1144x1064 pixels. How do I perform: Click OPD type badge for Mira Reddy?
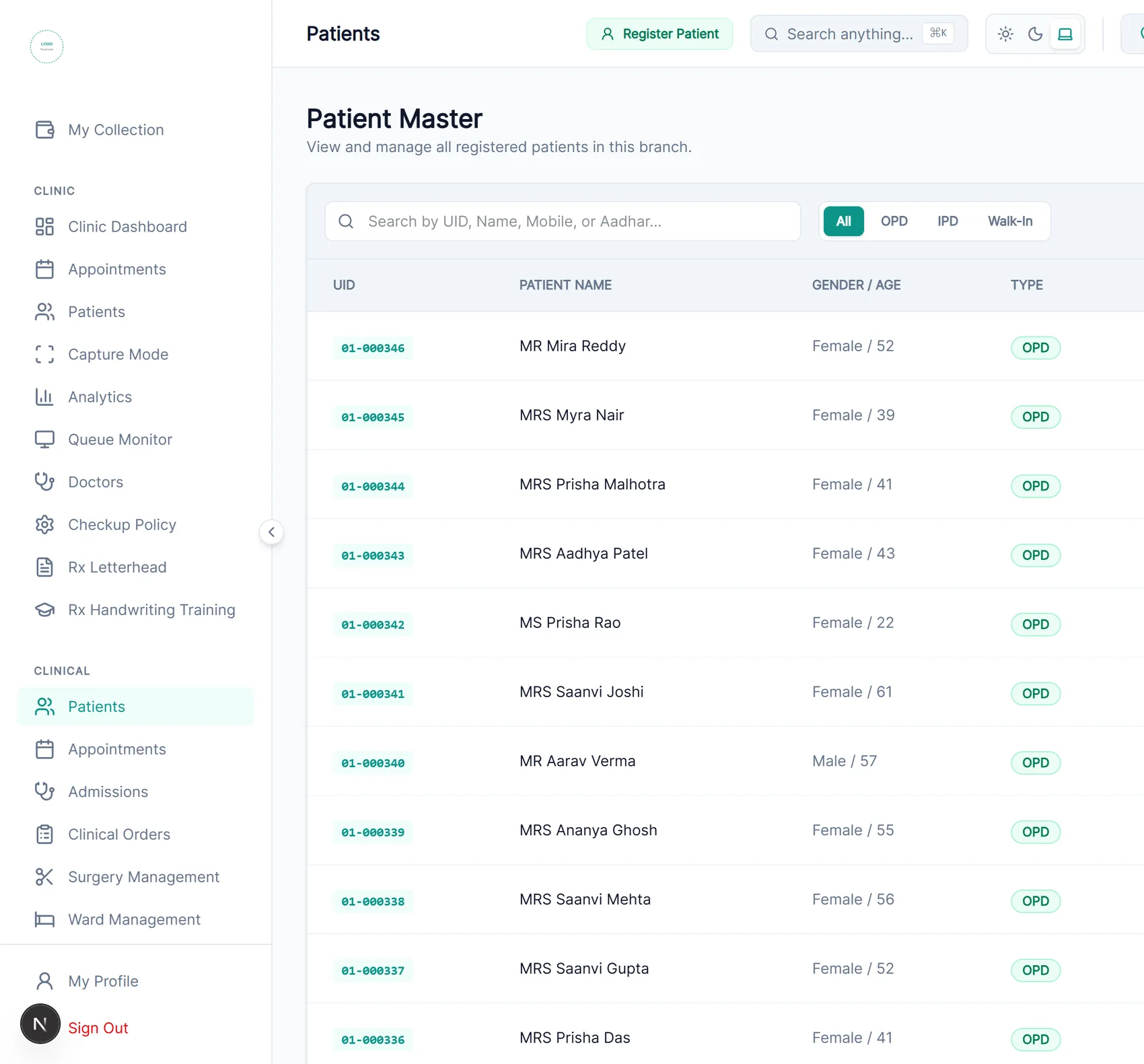point(1036,348)
